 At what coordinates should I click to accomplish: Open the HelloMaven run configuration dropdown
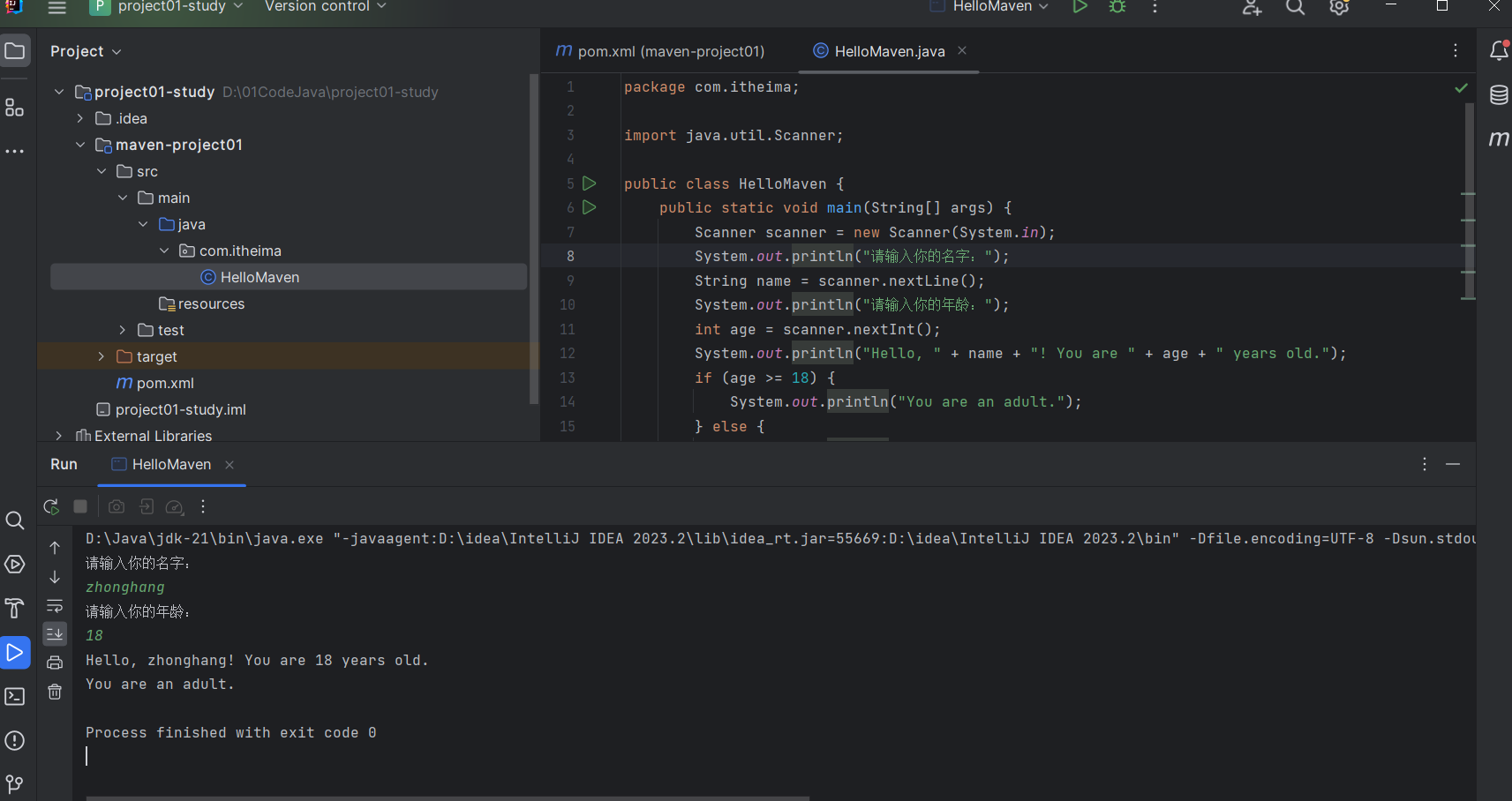989,7
